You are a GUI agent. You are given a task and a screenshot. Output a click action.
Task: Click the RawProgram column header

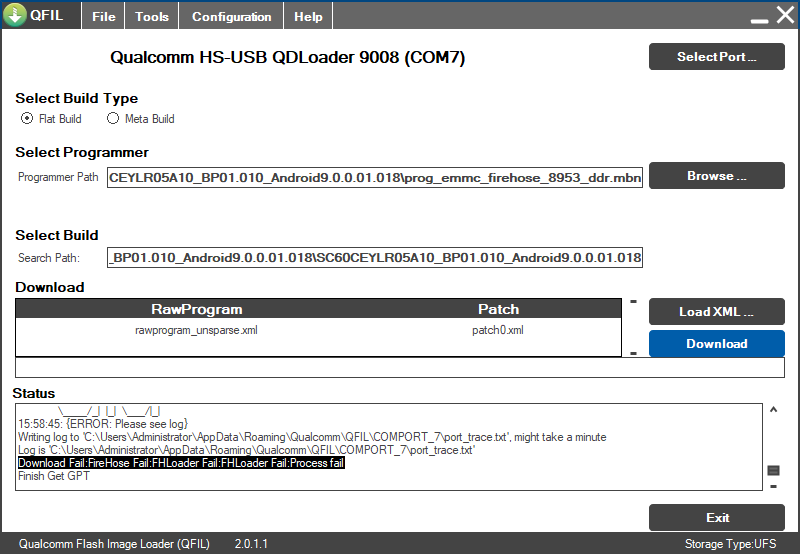pyautogui.click(x=196, y=309)
